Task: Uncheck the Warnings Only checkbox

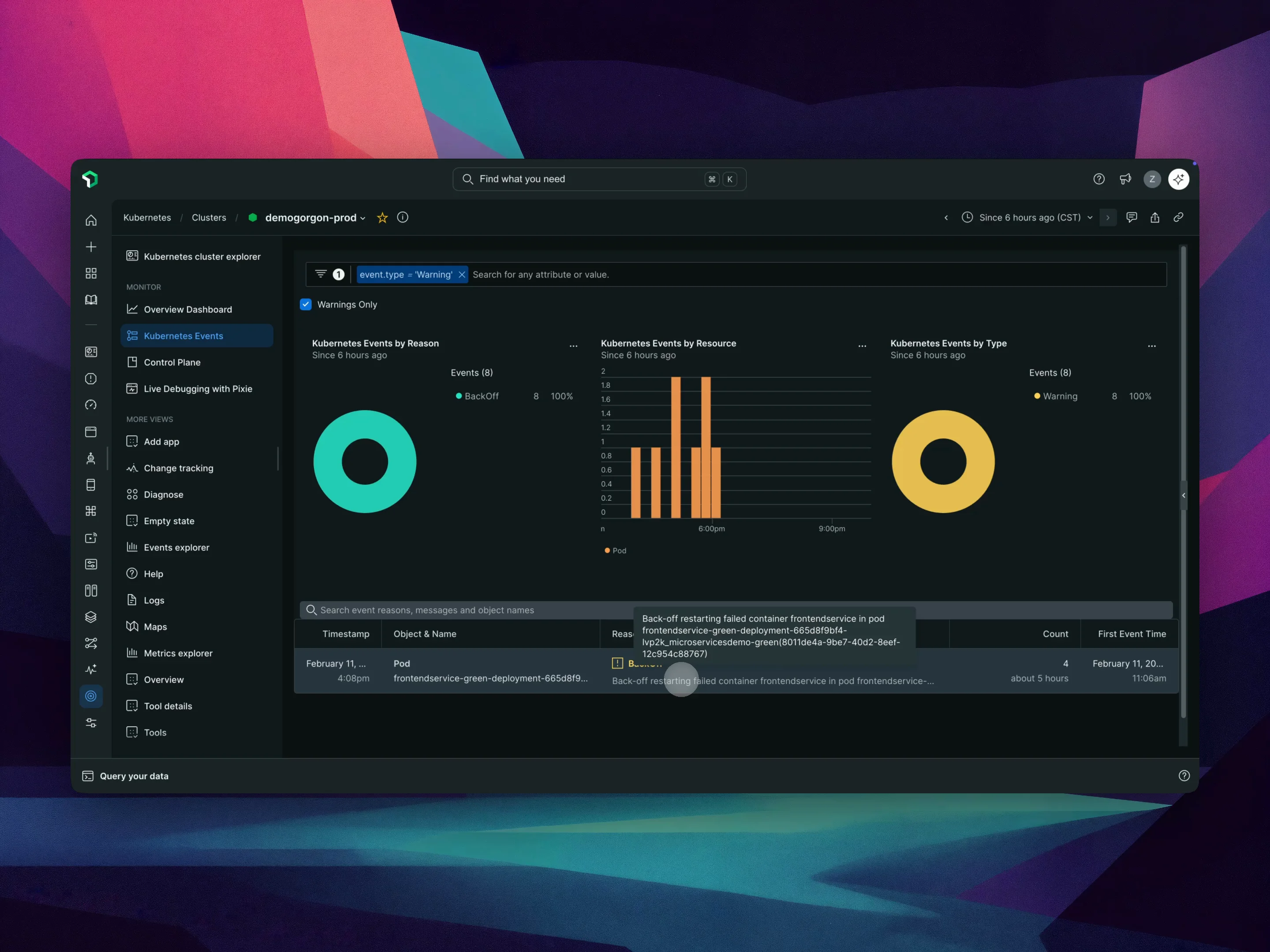Action: (x=306, y=305)
